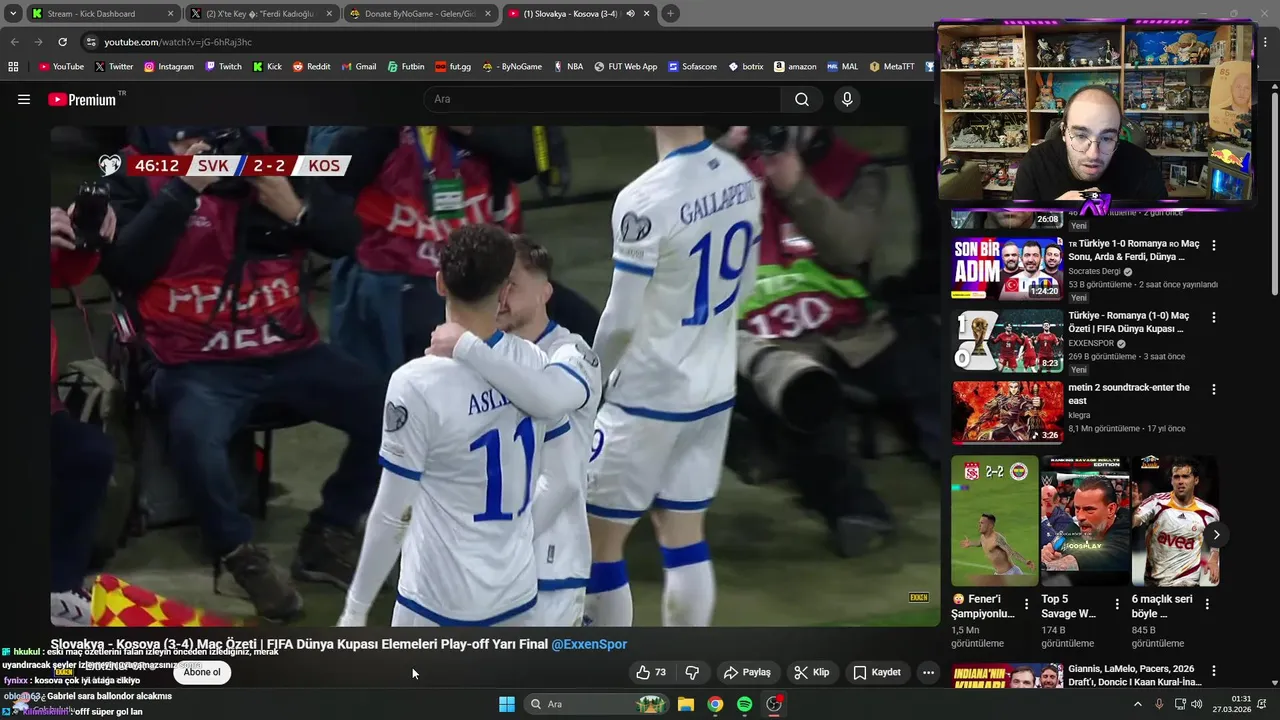The width and height of the screenshot is (1280, 720).
Task: Save the video with Kaydet
Action: coord(877,672)
